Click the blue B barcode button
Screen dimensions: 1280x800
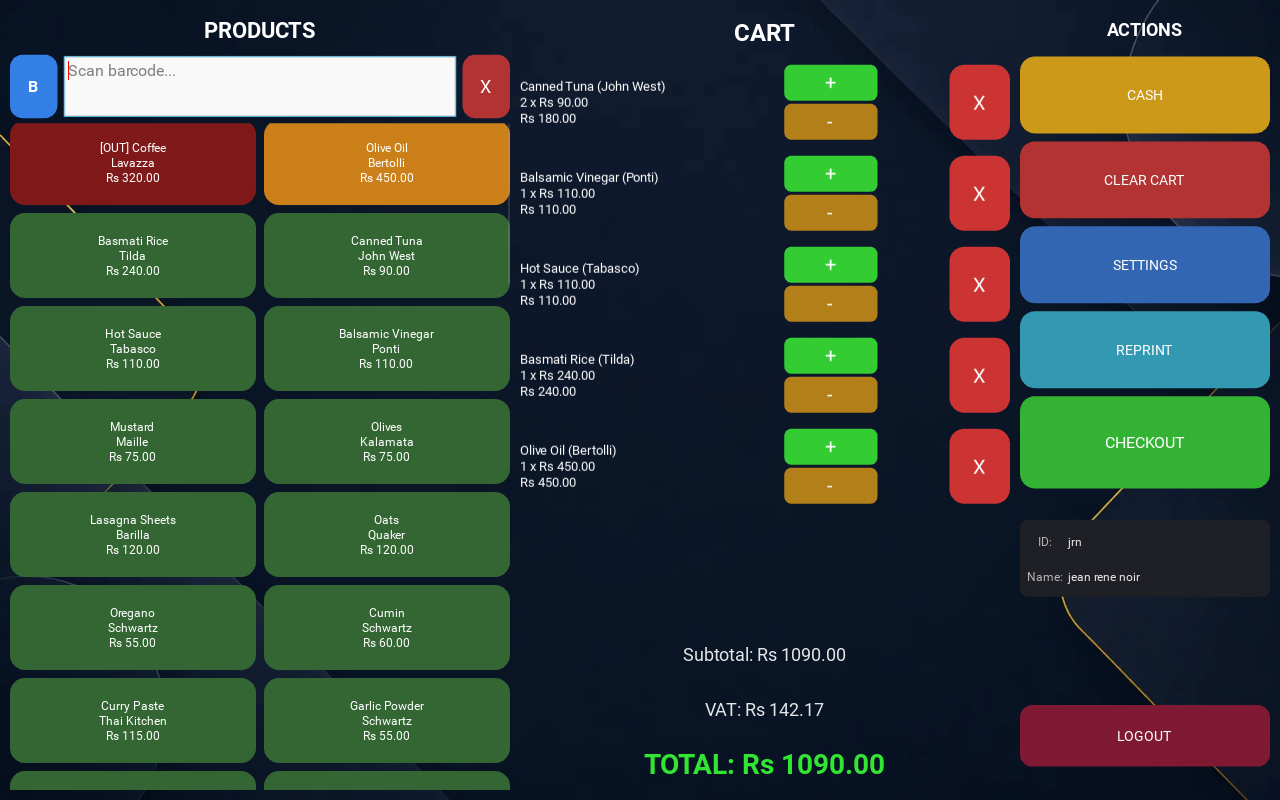34,87
